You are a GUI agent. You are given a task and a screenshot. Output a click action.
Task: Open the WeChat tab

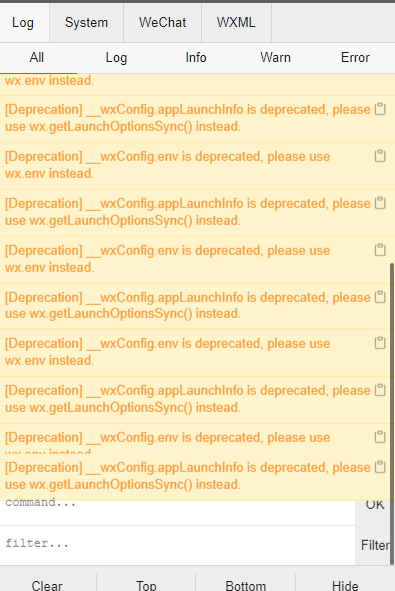click(162, 23)
